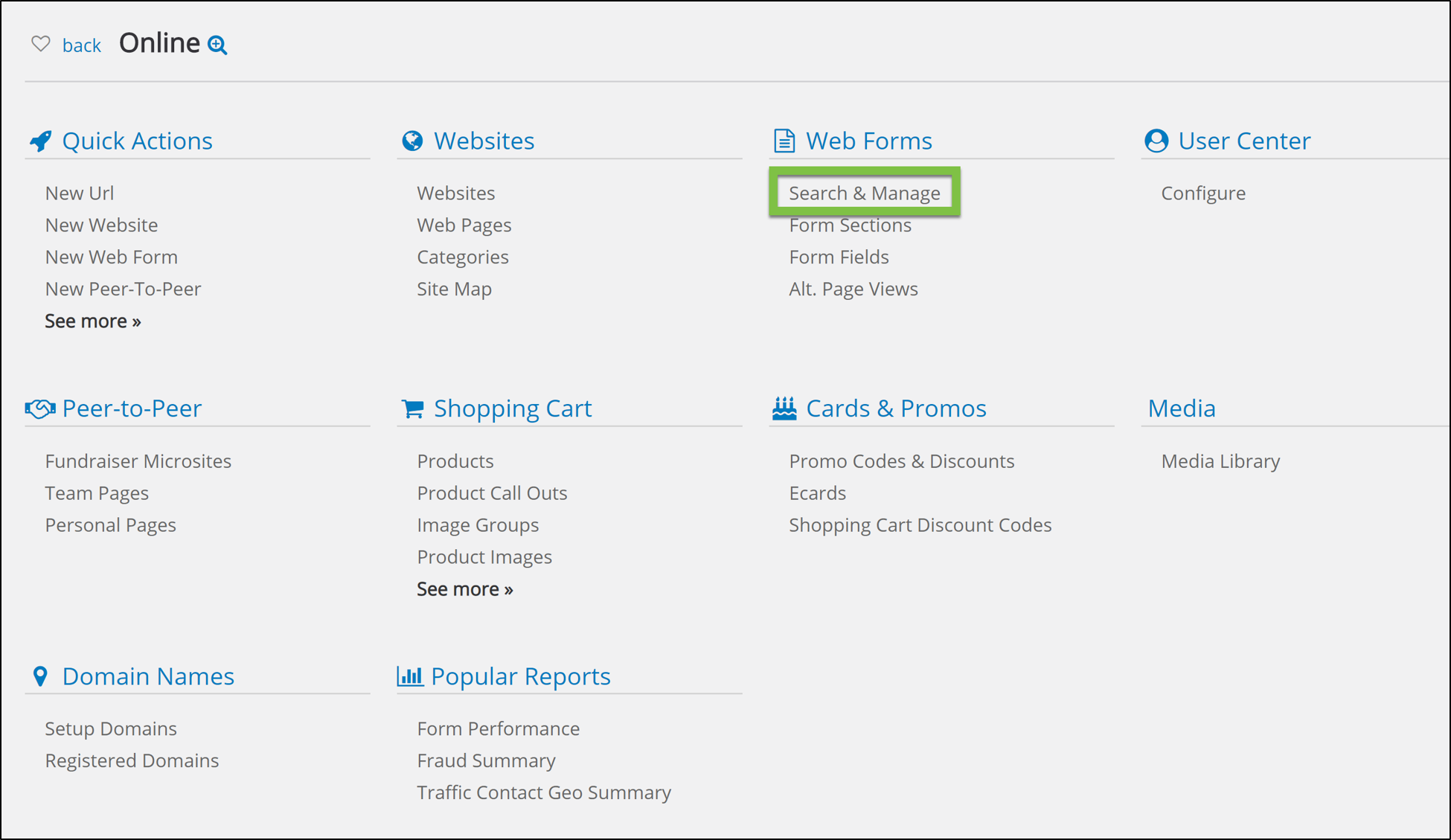Expand See more under Quick Actions
The width and height of the screenshot is (1451, 840).
(93, 321)
